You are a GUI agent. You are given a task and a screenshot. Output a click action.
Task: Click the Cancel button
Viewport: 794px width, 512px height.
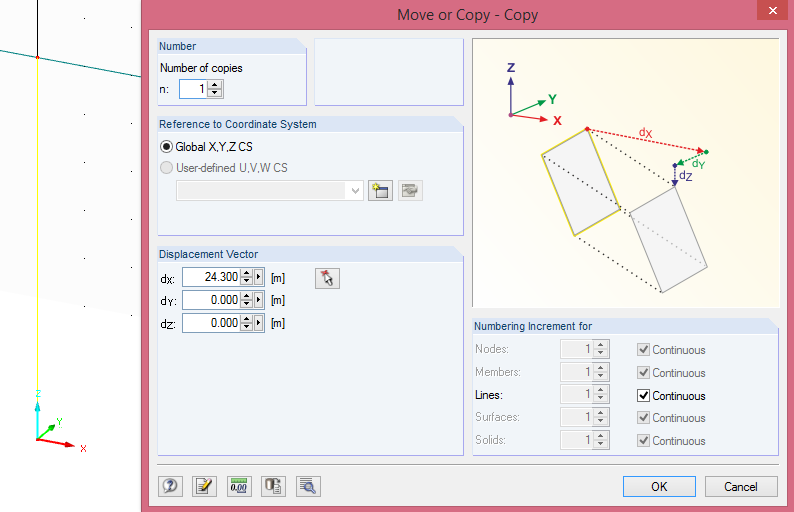click(x=741, y=487)
